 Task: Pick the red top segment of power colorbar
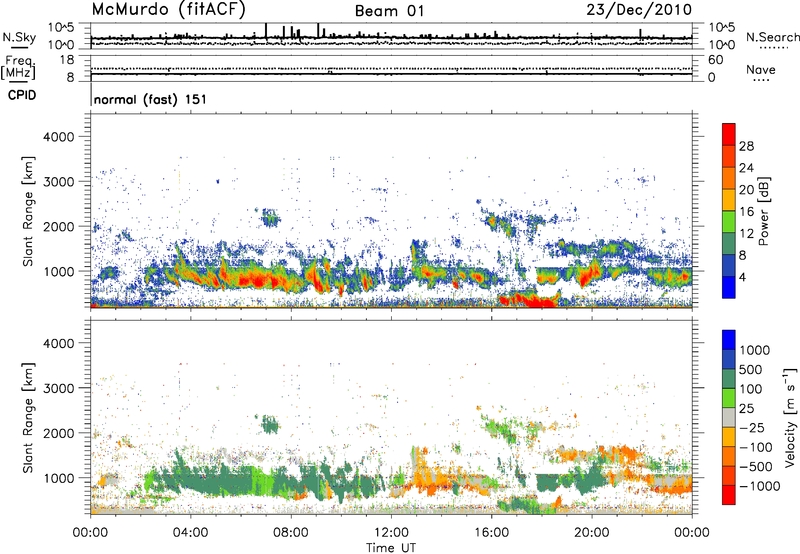[729, 134]
